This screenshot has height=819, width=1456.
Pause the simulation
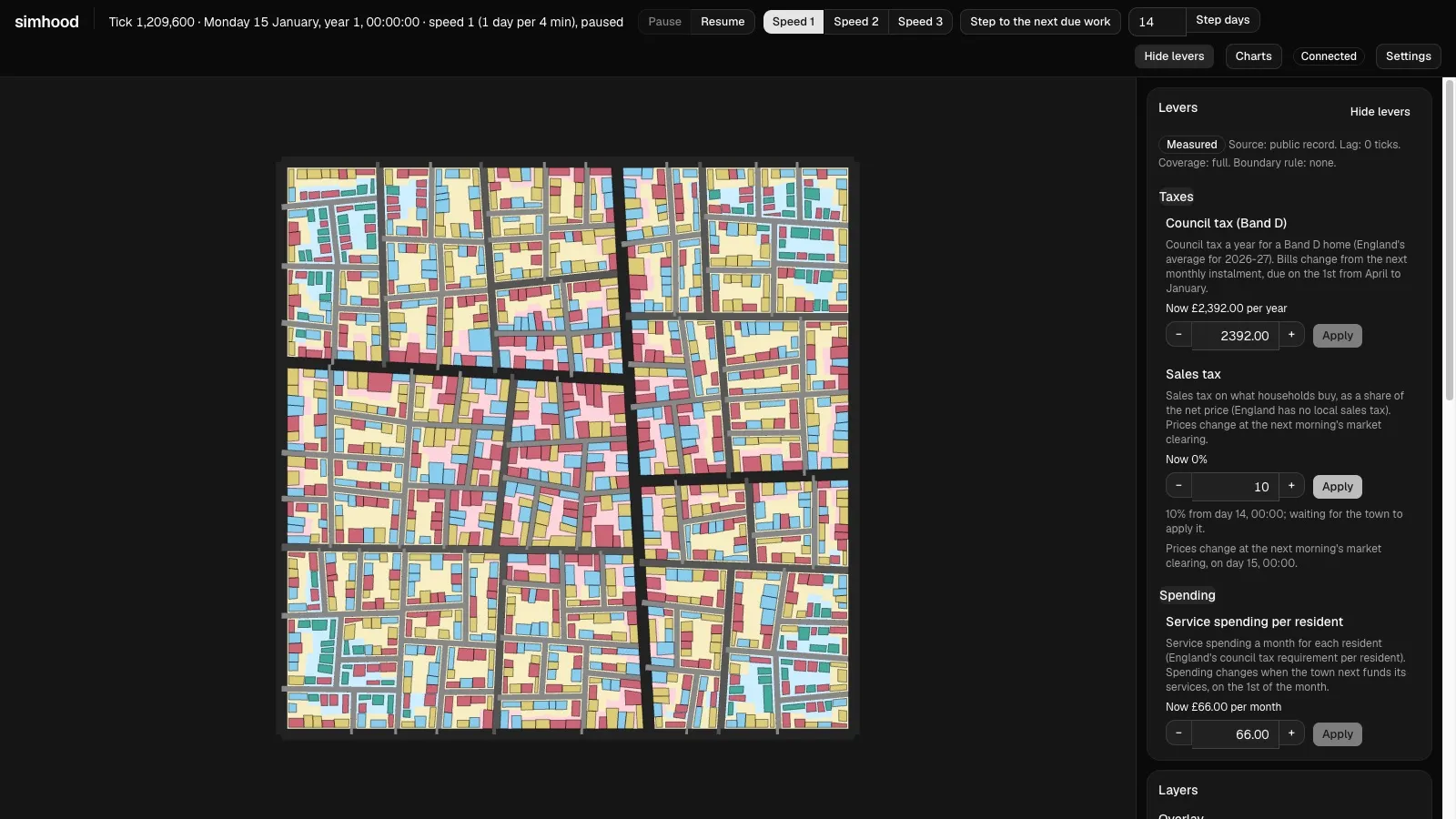pos(664,22)
